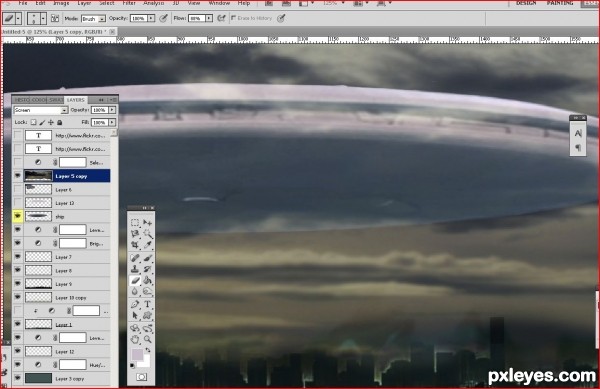This screenshot has width=600, height=389.
Task: Enable lock all padlock icon
Action: (59, 122)
